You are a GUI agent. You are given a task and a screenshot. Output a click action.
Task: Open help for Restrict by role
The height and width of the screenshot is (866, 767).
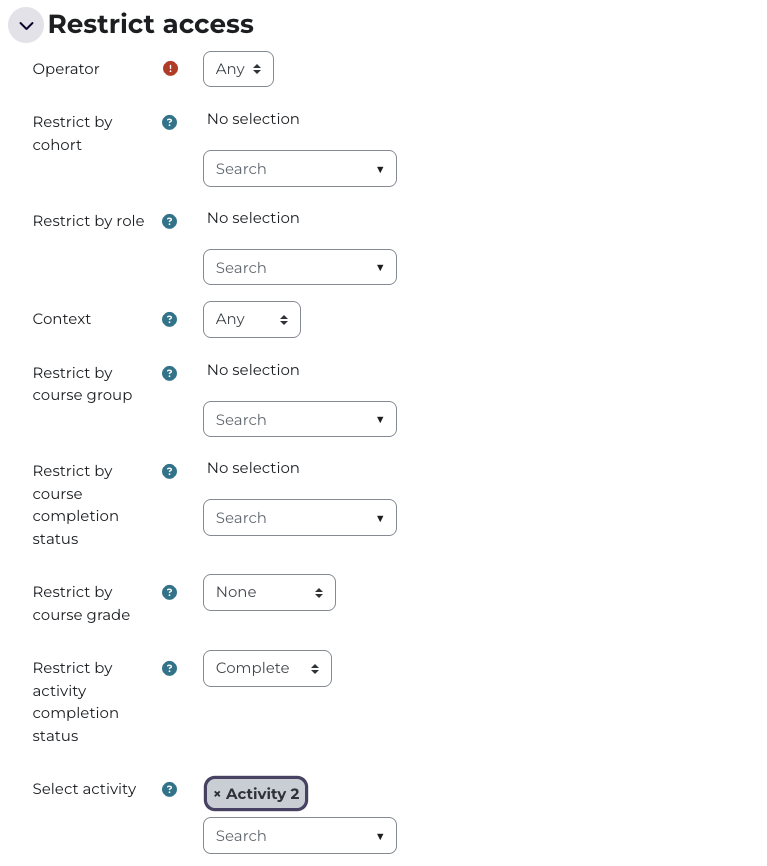170,221
